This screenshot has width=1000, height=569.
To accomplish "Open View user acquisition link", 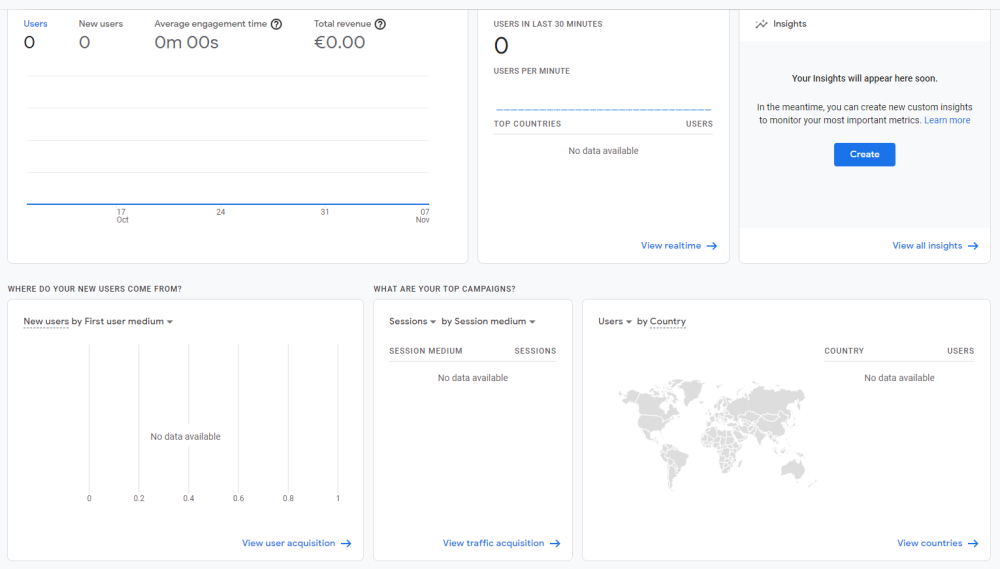I will click(288, 544).
